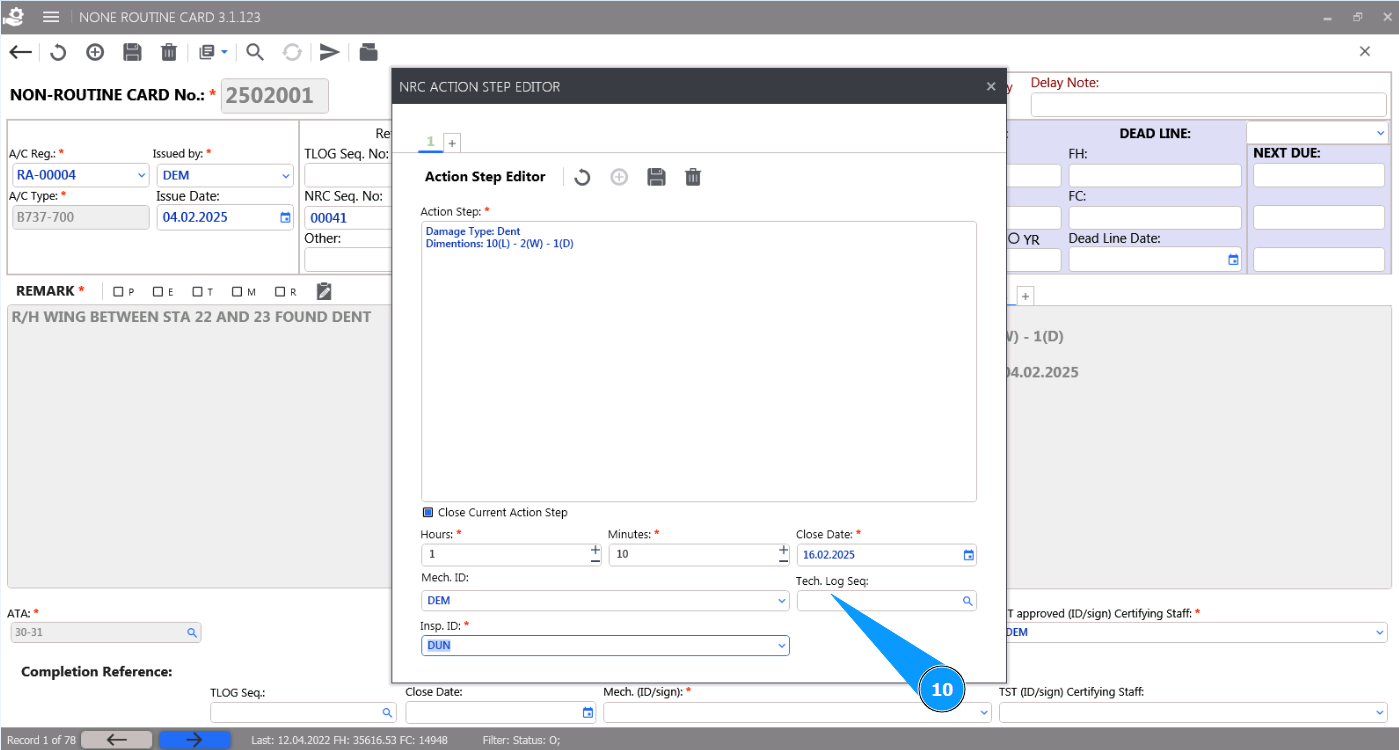Click the greyed add icon in Action Step Editor
Screen dimensions: 1399x750
(619, 177)
